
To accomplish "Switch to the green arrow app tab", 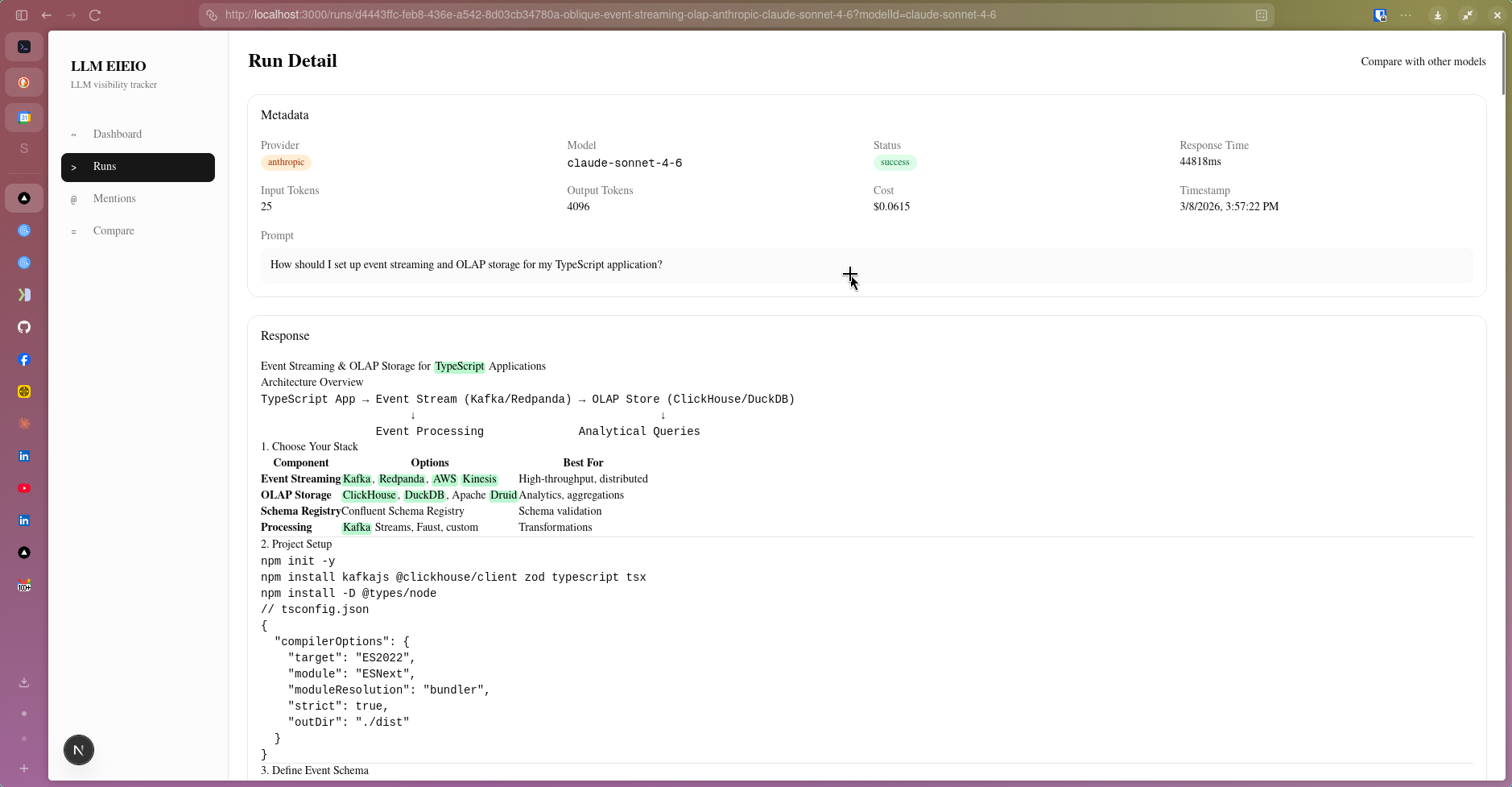I will click(x=24, y=295).
